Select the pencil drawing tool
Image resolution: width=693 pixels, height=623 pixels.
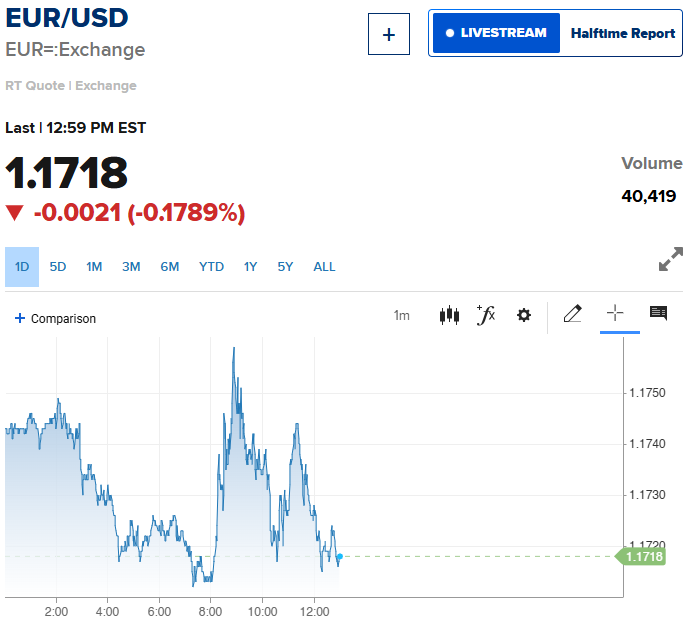tap(572, 315)
